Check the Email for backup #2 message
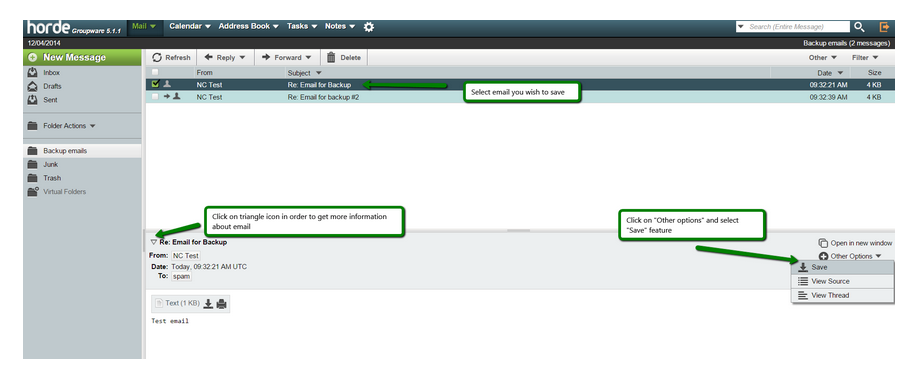 pos(155,97)
